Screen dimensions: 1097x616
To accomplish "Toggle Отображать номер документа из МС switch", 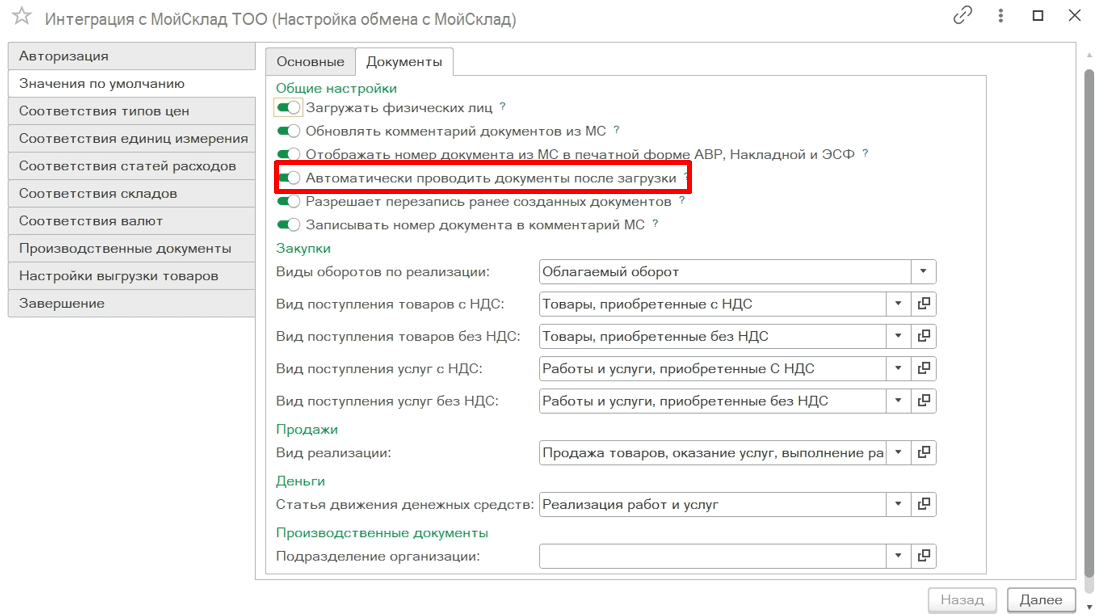I will coord(288,154).
